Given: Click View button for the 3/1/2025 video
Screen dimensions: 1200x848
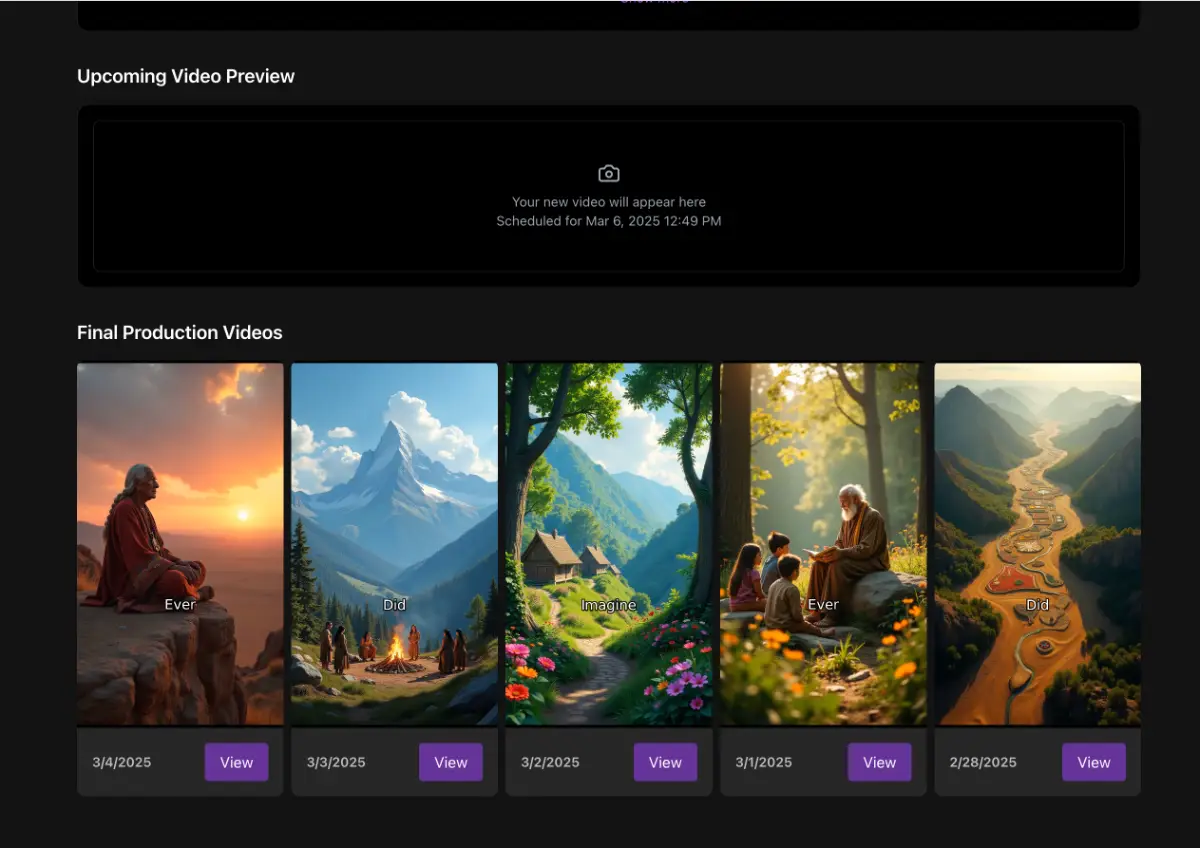Looking at the screenshot, I should (x=879, y=762).
